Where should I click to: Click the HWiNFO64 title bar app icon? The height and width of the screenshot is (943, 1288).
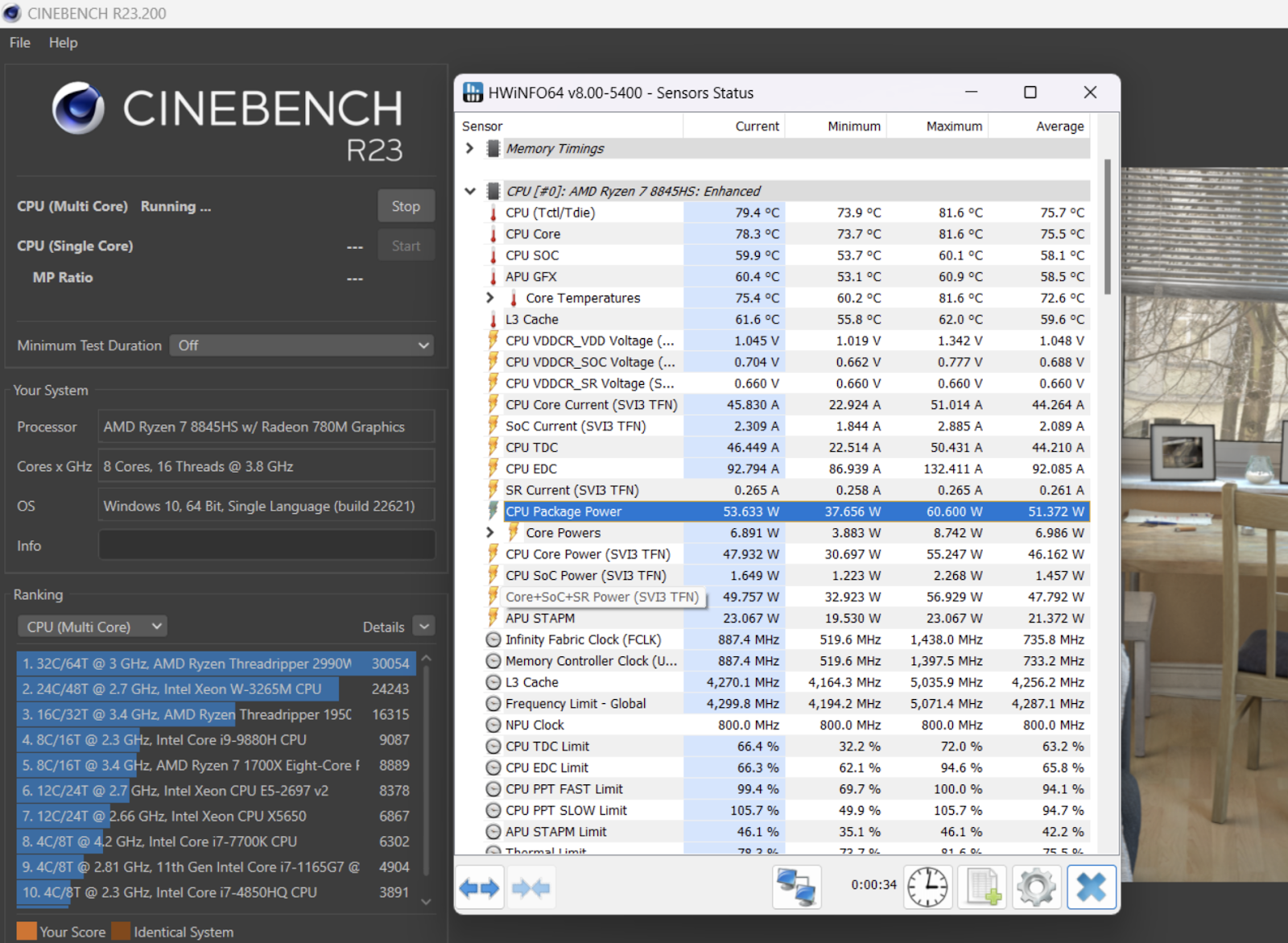473,93
